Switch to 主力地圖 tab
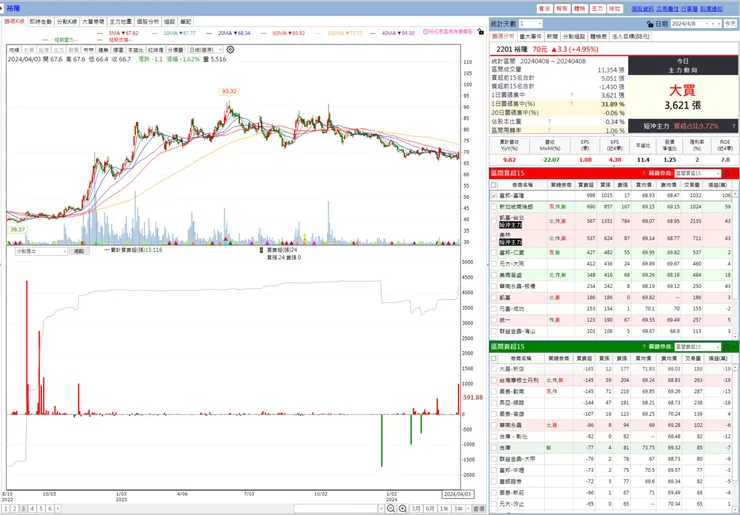740x515 pixels. [x=120, y=22]
